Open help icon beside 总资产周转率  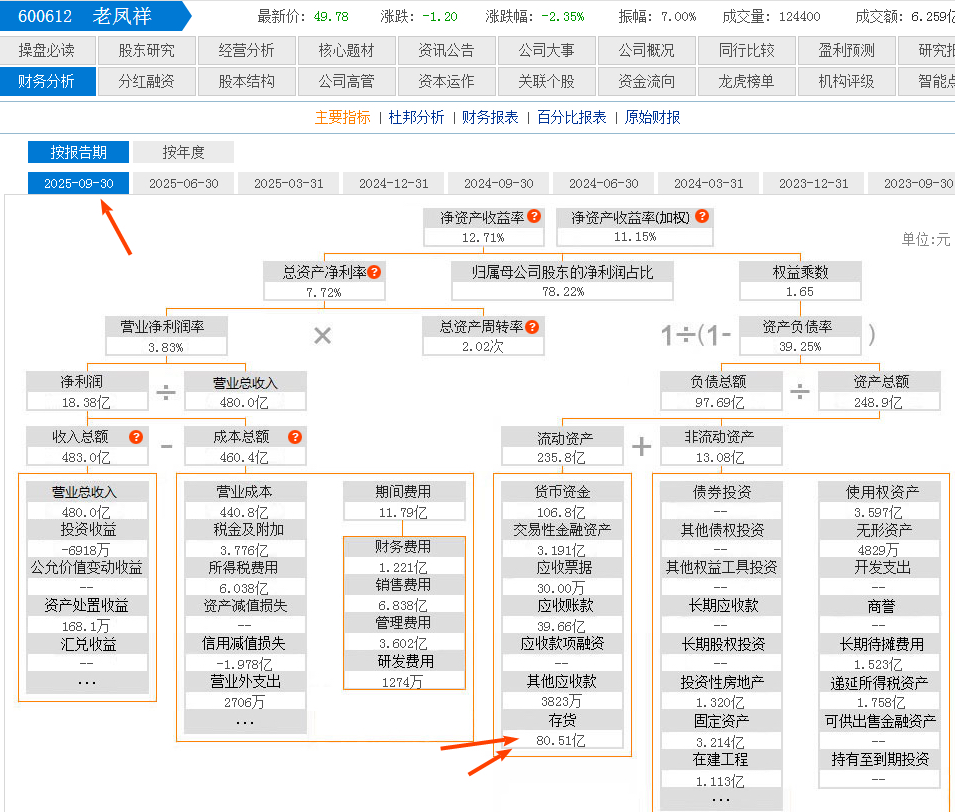(x=532, y=327)
